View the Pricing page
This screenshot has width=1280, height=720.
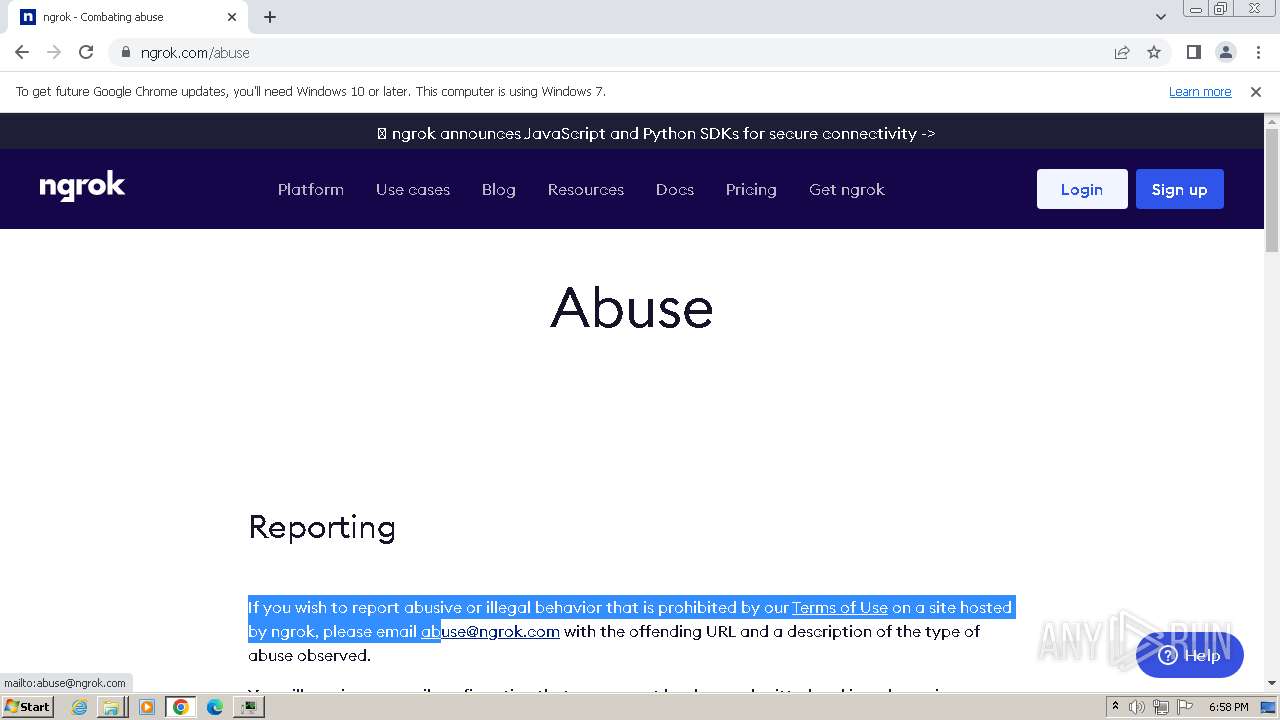tap(751, 189)
